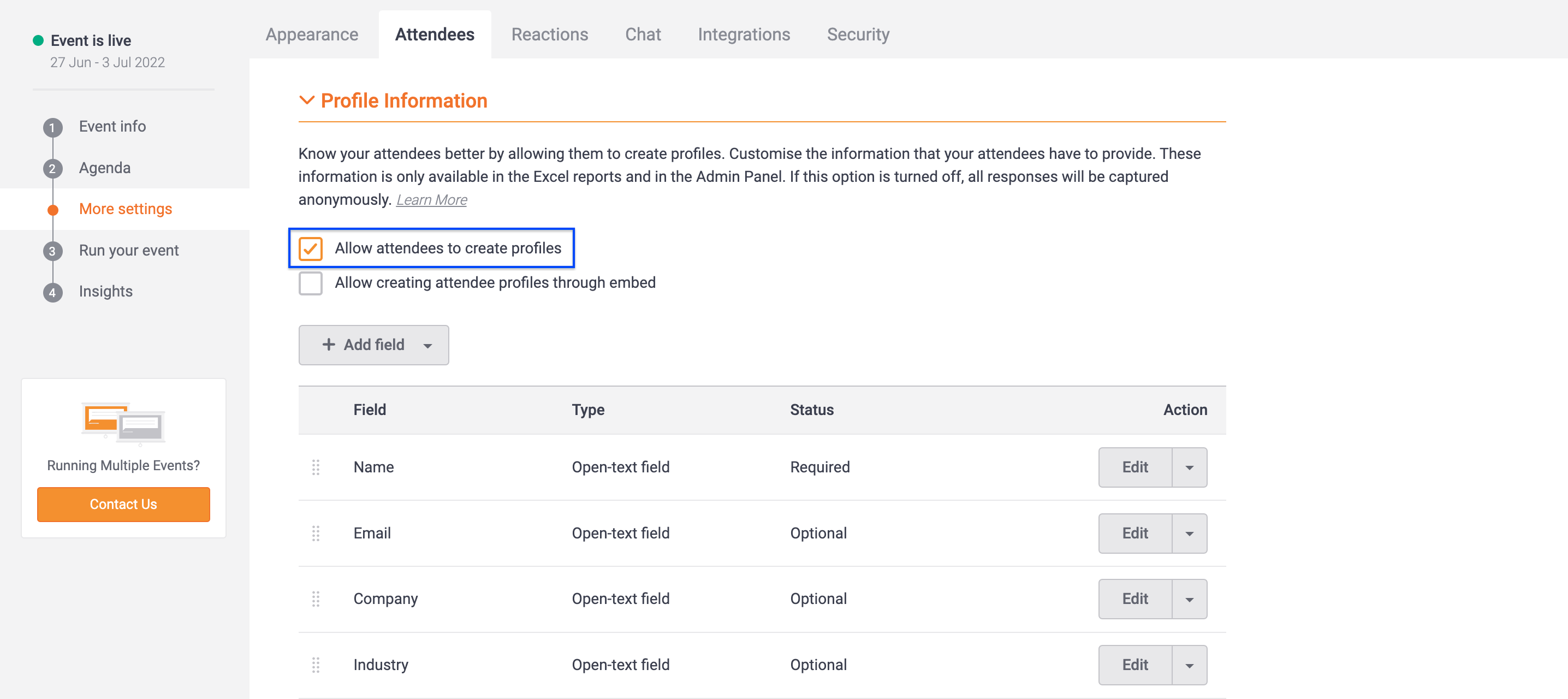Click the drag handle for the Industry field row
The image size is (1568, 699).
tap(316, 665)
